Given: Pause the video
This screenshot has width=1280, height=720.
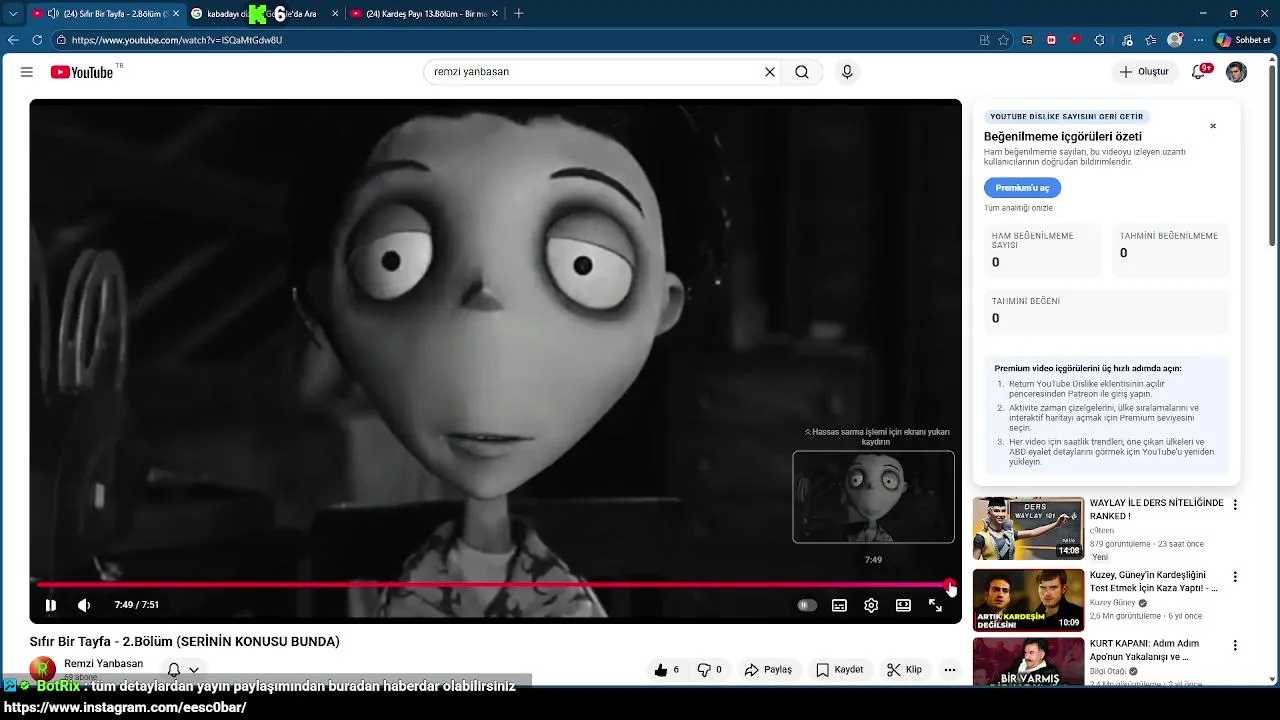Looking at the screenshot, I should point(51,605).
